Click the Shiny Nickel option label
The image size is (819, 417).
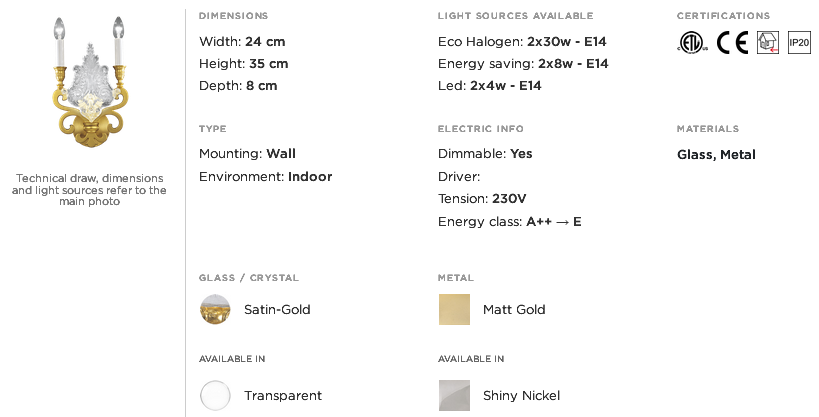pos(521,396)
